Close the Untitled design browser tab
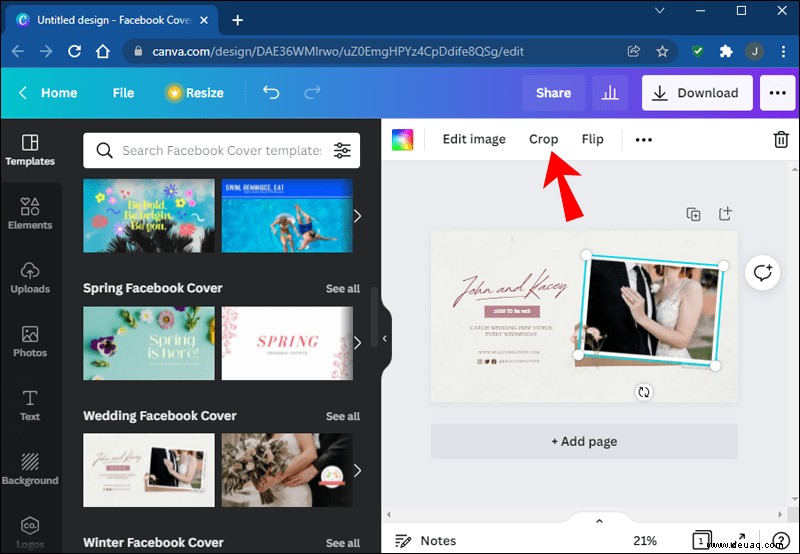The image size is (800, 554). [x=204, y=20]
